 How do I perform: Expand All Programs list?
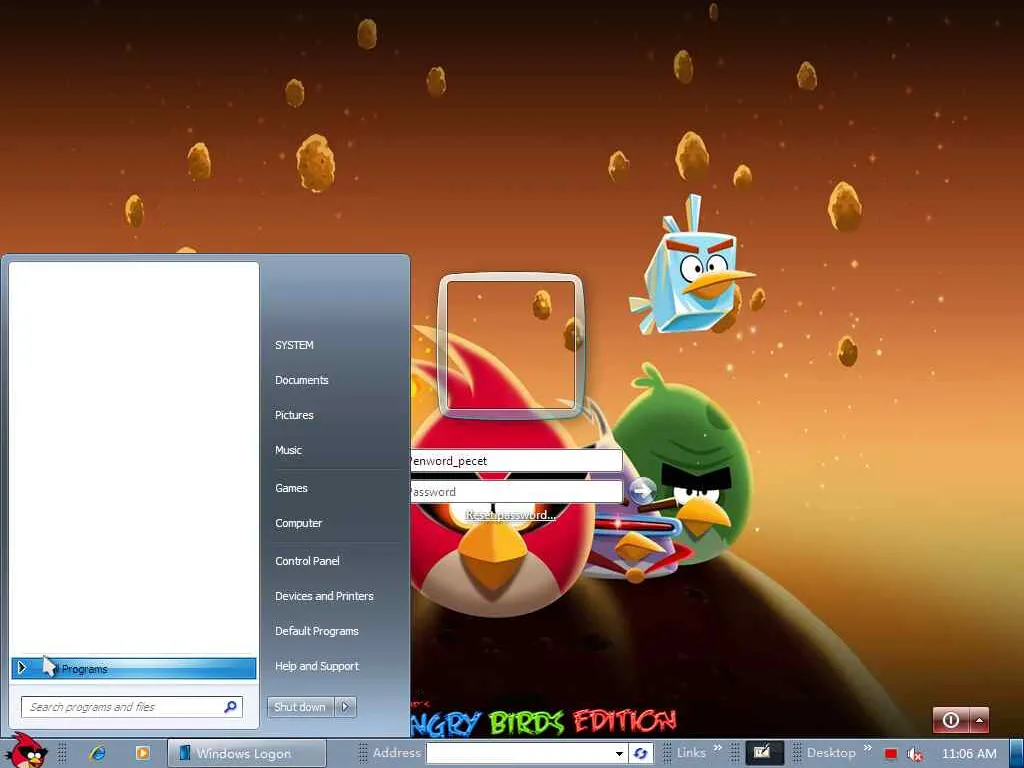pos(134,668)
